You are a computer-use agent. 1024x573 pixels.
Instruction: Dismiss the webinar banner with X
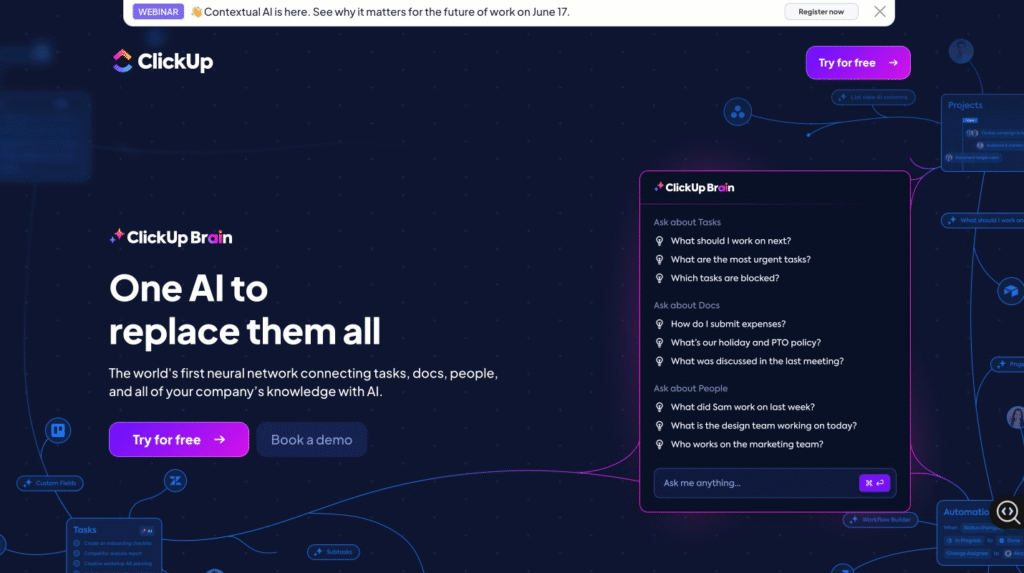[x=880, y=12]
